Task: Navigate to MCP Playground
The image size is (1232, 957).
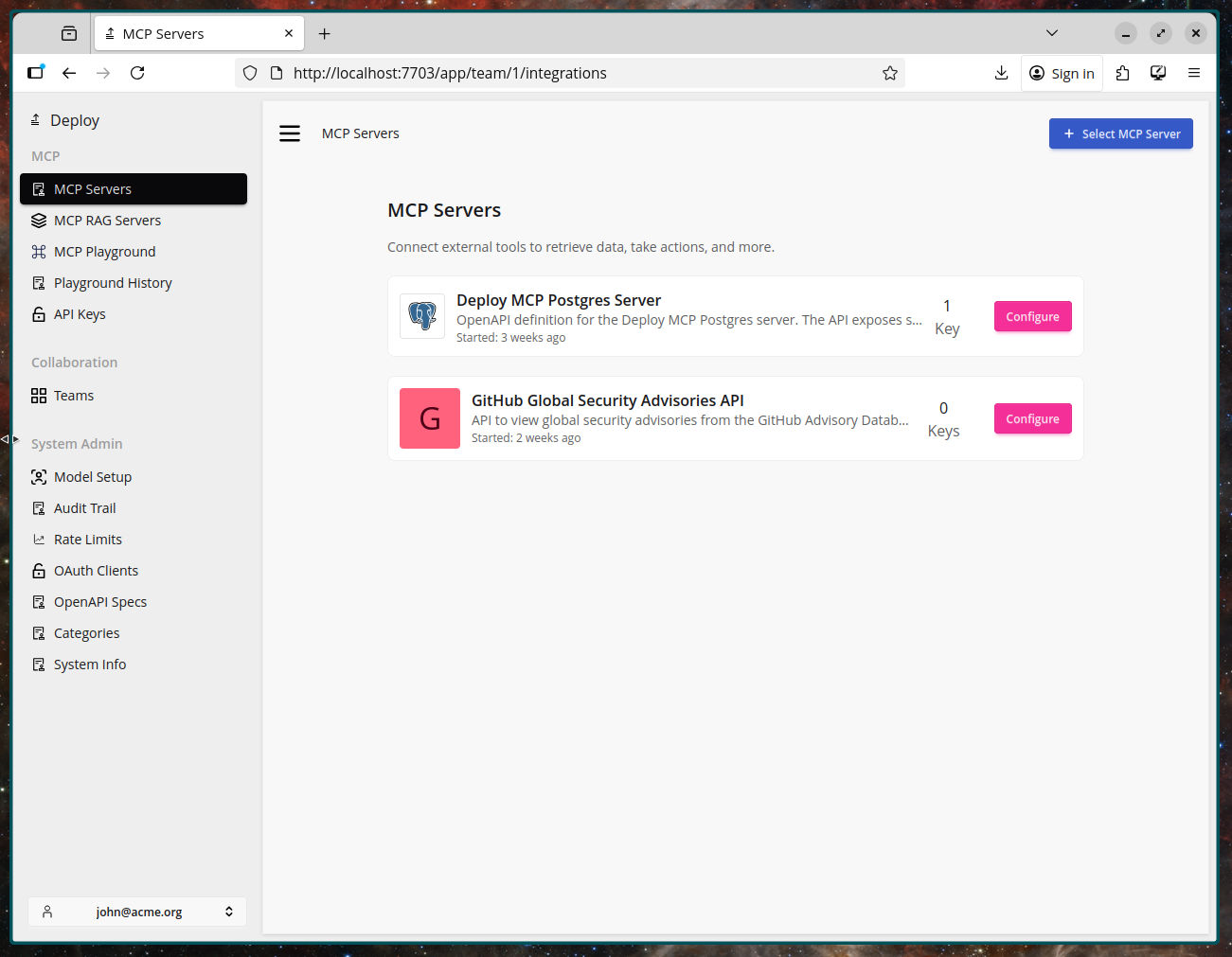Action: tap(104, 252)
